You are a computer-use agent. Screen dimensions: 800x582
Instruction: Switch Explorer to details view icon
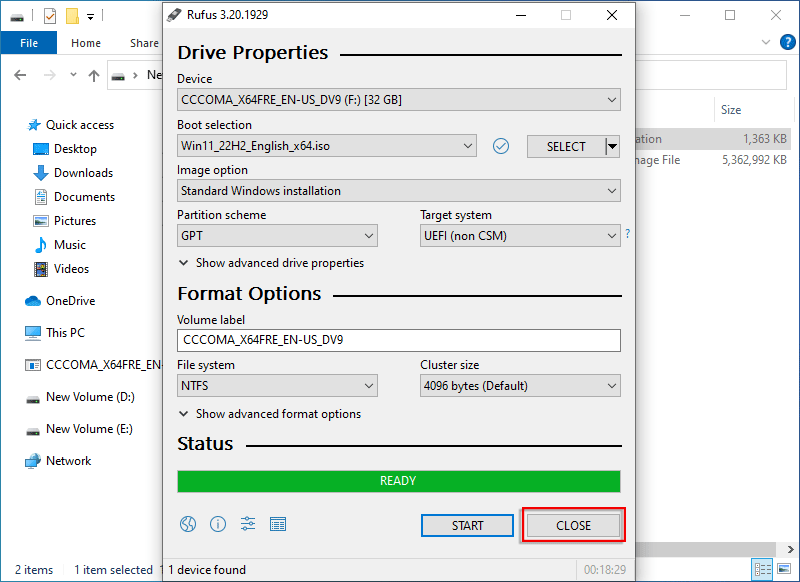click(763, 569)
